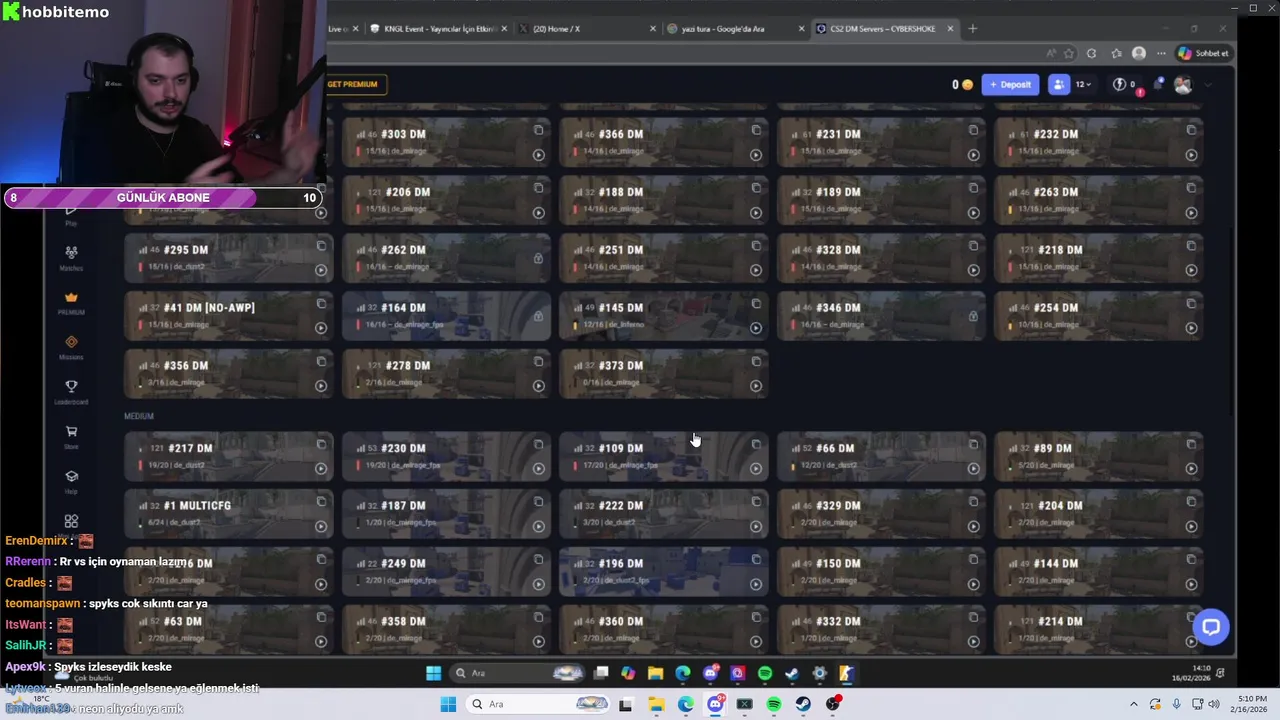Click the coin balance in header
Screen dimensions: 1280x720
[962, 85]
